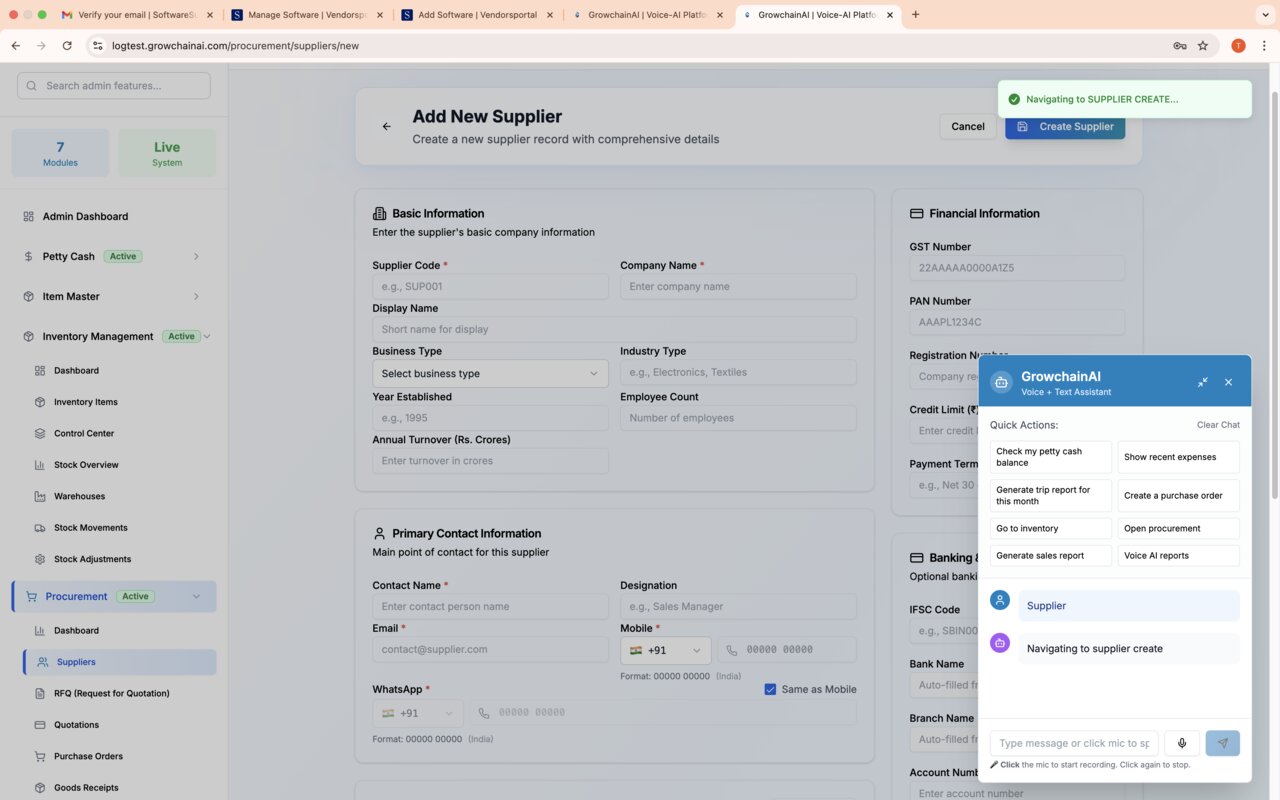Open the browser tab search dropdown
Viewport: 1280px width, 800px height.
click(x=1265, y=15)
